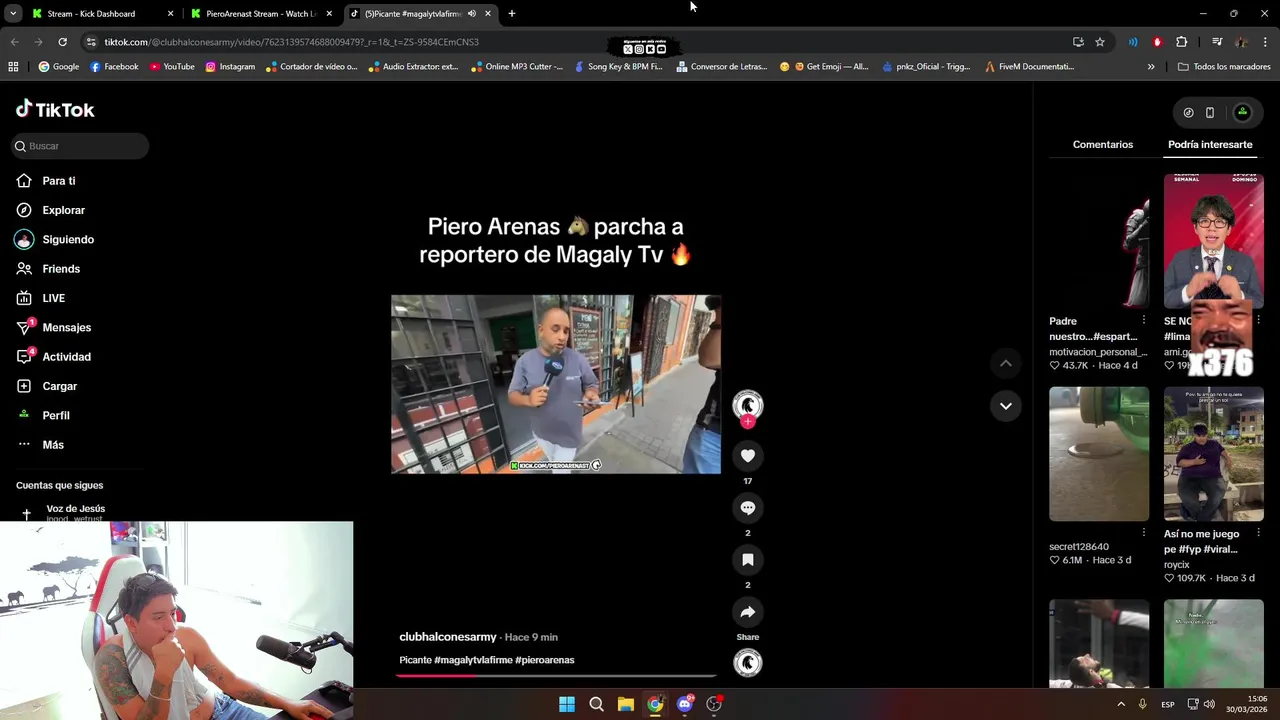The height and width of the screenshot is (720, 1280).
Task: Show hidden system tray icons
Action: 1121,704
